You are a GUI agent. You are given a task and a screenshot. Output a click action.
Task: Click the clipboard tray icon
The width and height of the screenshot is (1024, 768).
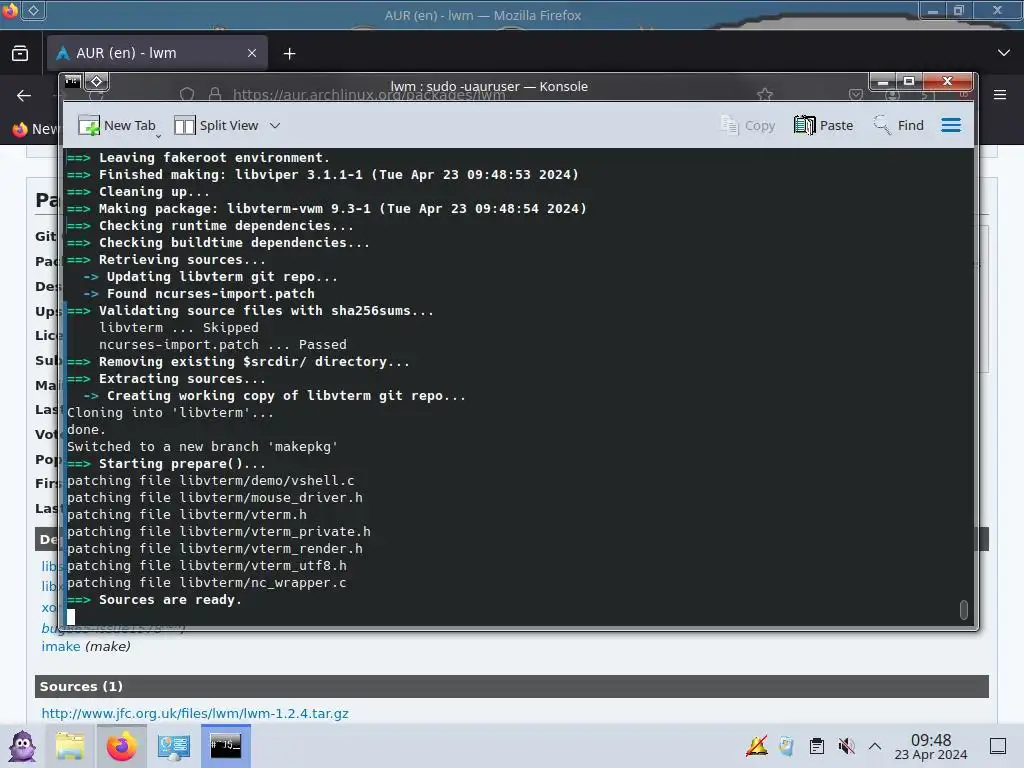816,746
